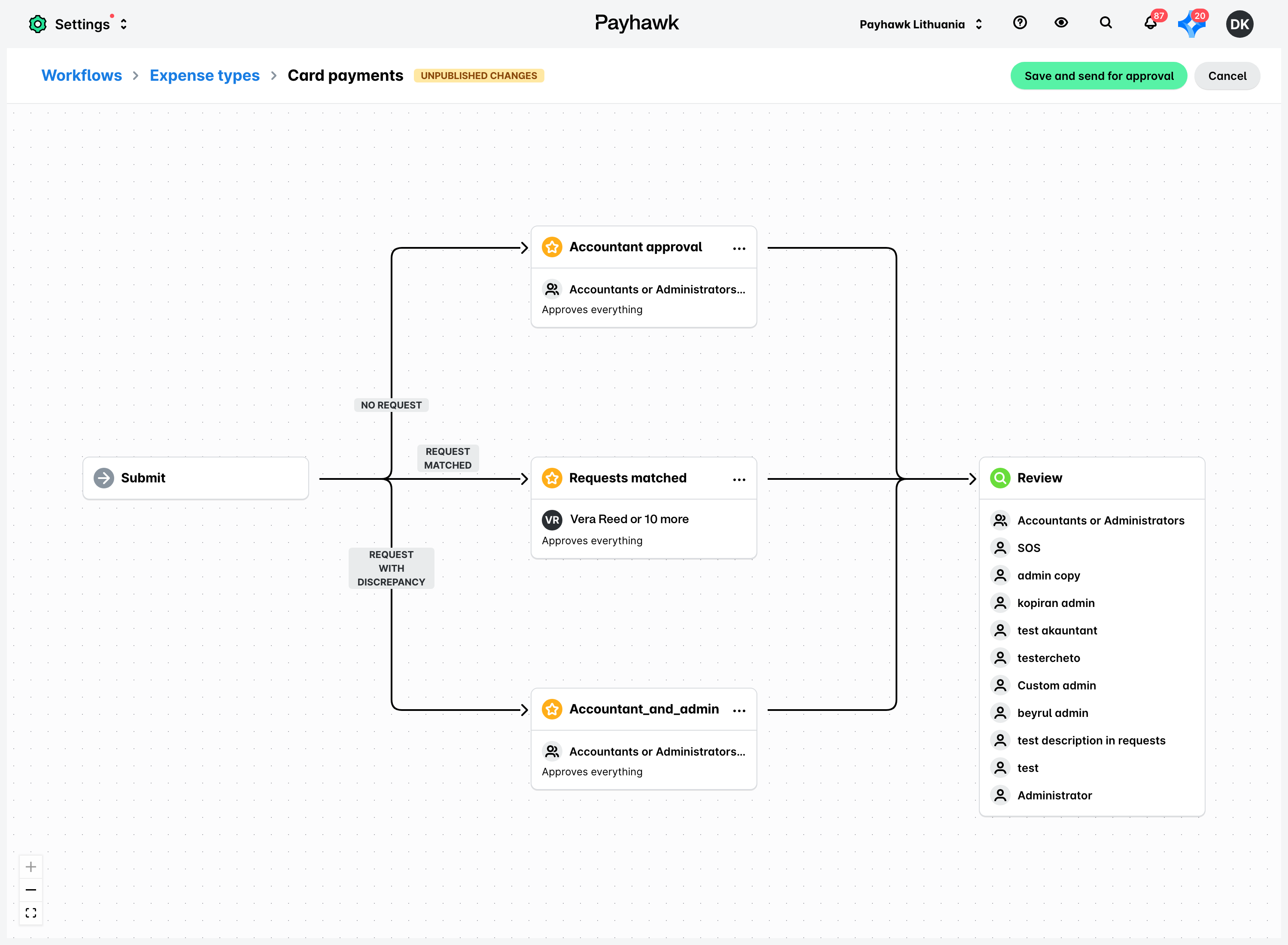Click Accountants or Administrators in Review
The width and height of the screenshot is (1288, 945).
1100,521
